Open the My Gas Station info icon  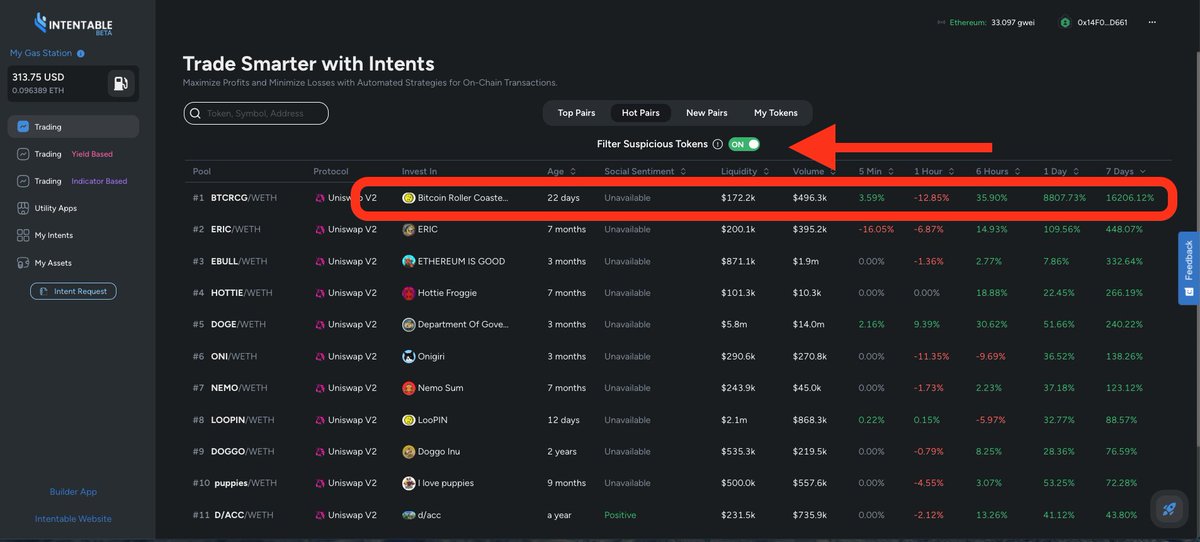click(81, 54)
